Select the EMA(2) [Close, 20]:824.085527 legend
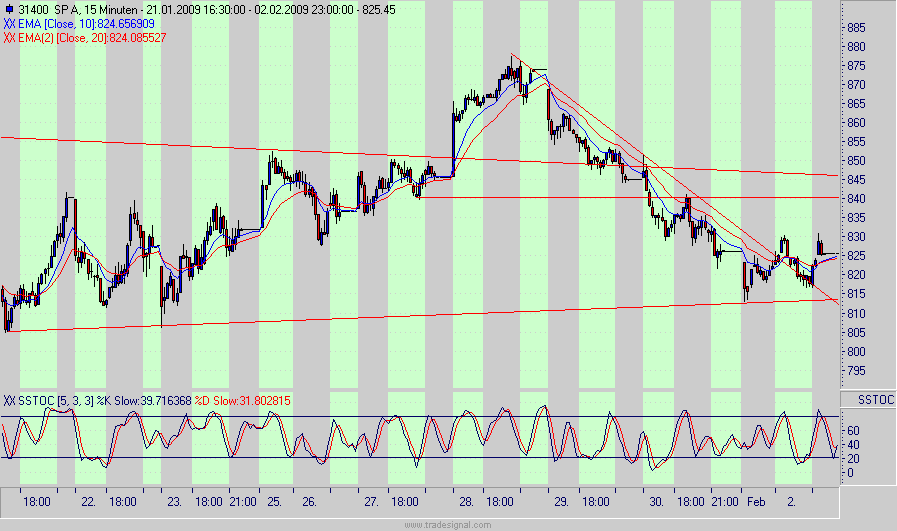 pyautogui.click(x=93, y=38)
